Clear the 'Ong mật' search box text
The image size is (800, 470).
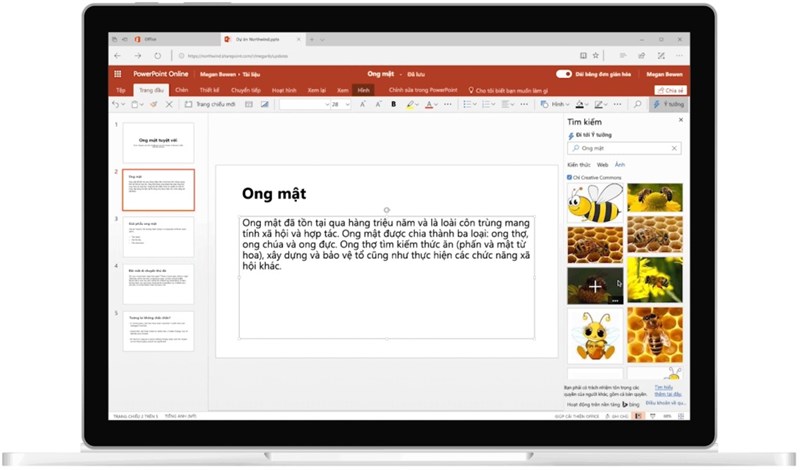(x=675, y=148)
